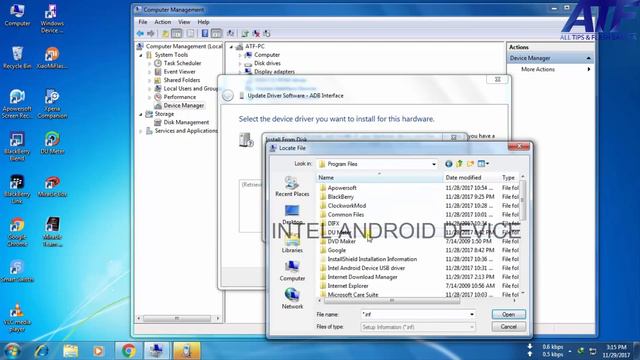Open Action menu in Computer Management

click(162, 22)
